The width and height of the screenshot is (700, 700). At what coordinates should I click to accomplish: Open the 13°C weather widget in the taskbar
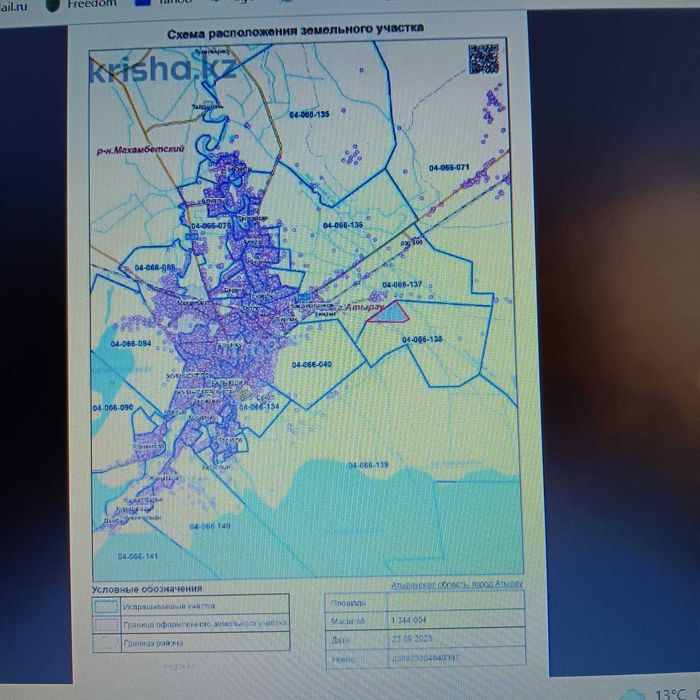(x=661, y=693)
